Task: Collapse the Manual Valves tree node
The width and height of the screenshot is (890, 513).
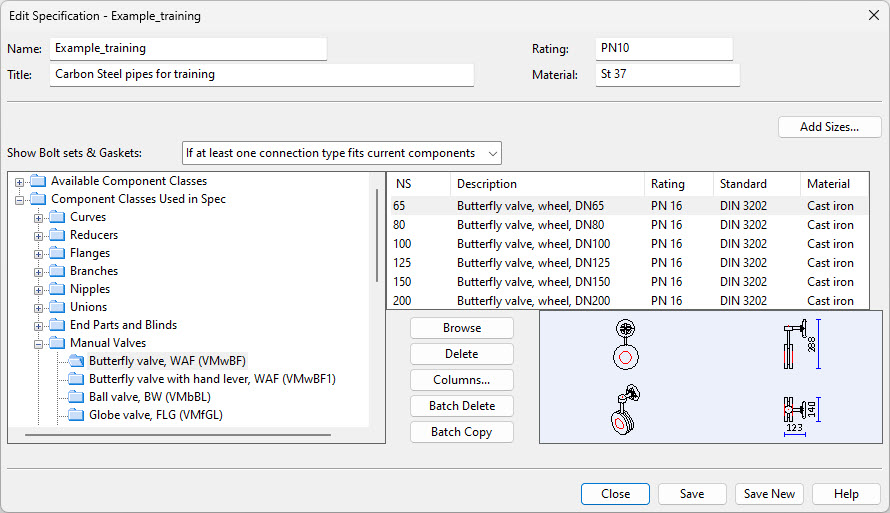Action: [x=39, y=343]
